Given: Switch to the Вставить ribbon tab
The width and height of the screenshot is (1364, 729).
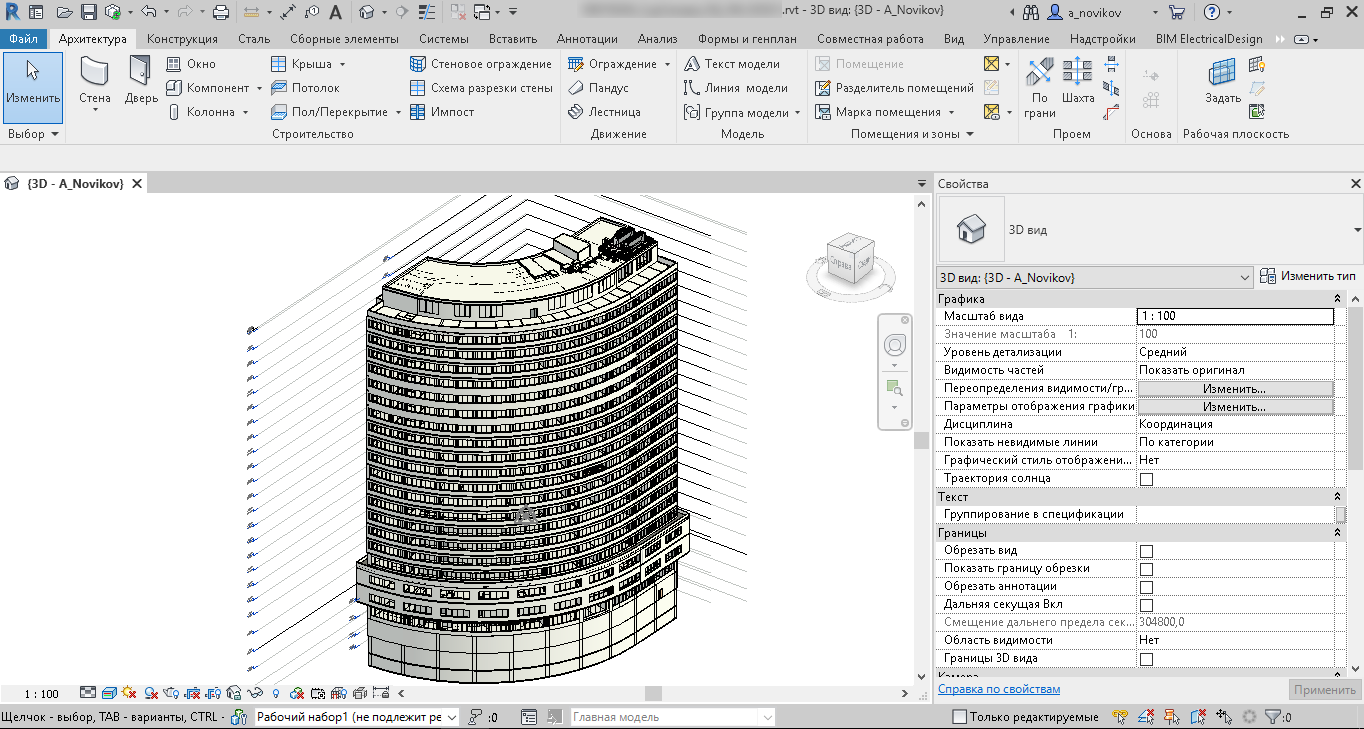Looking at the screenshot, I should (513, 39).
